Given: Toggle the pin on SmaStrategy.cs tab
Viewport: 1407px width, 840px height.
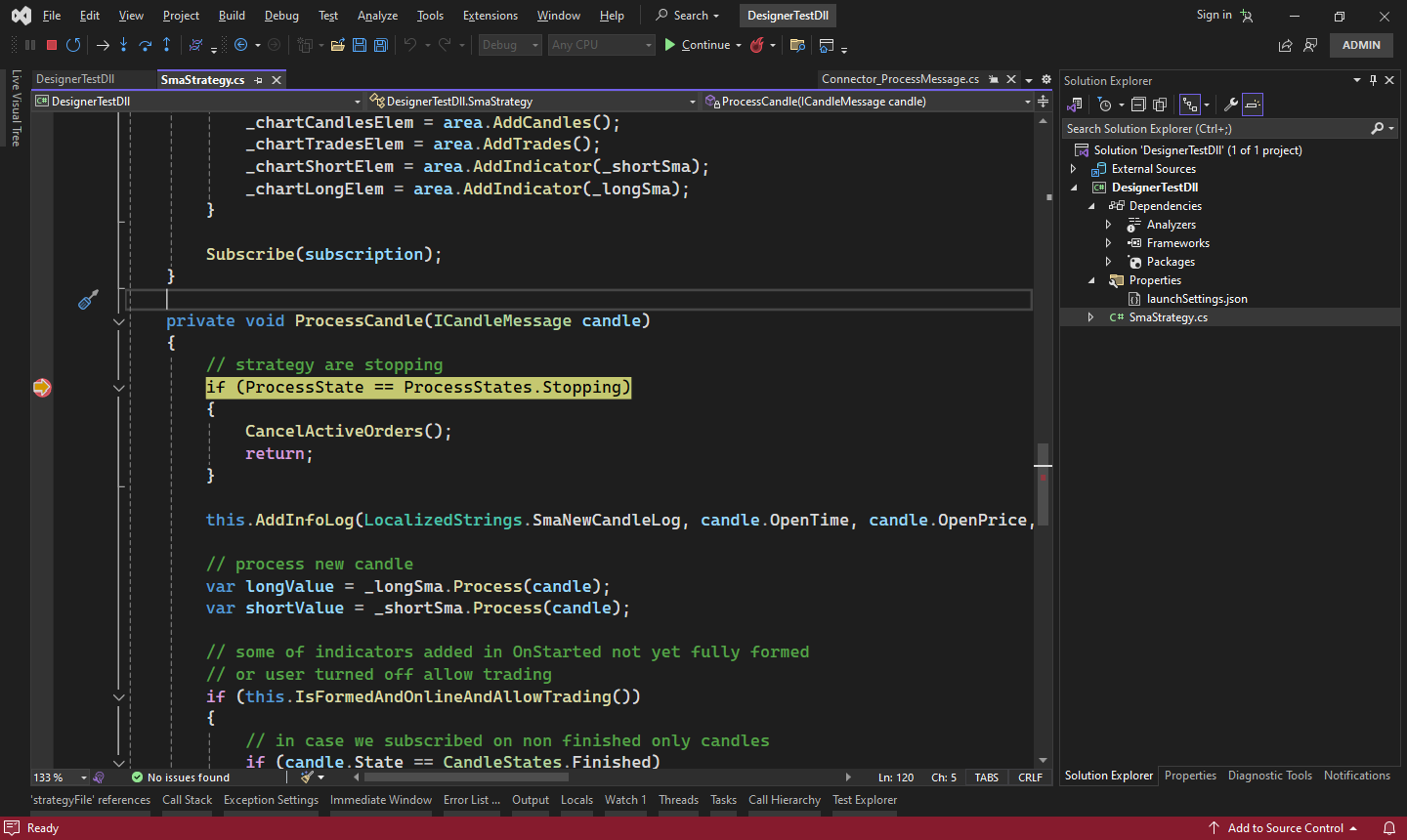Looking at the screenshot, I should tap(259, 80).
